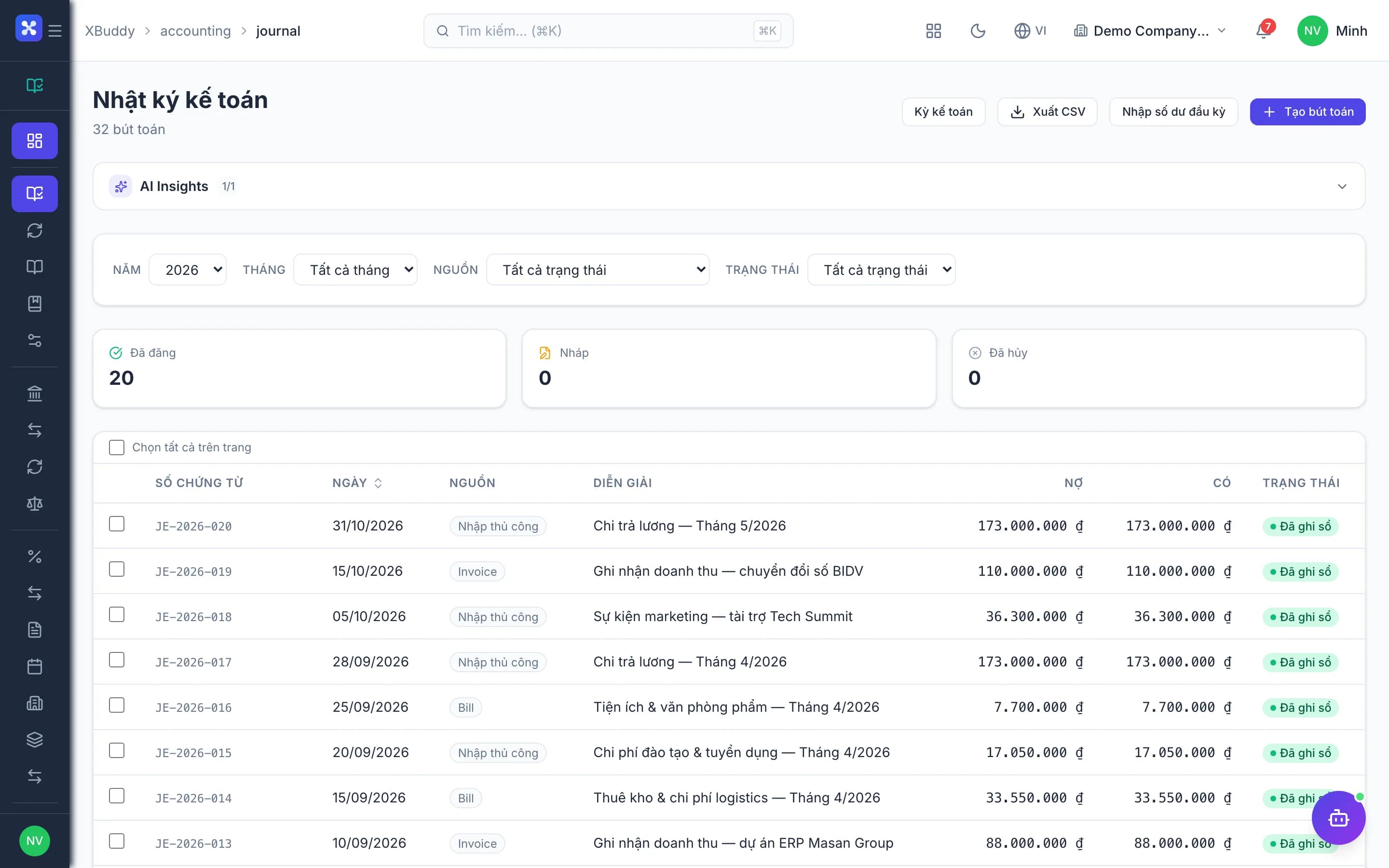Click the magnifier icon in the search bar

[x=443, y=31]
